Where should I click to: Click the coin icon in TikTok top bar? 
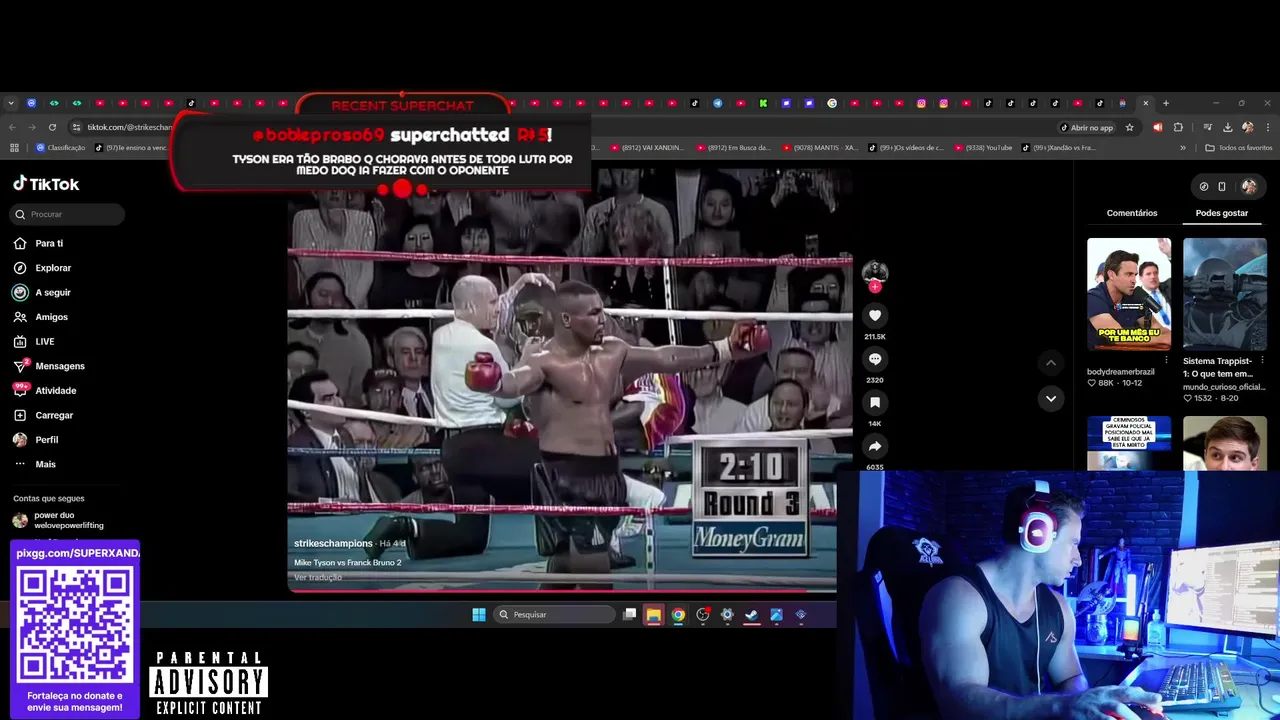click(x=1204, y=186)
